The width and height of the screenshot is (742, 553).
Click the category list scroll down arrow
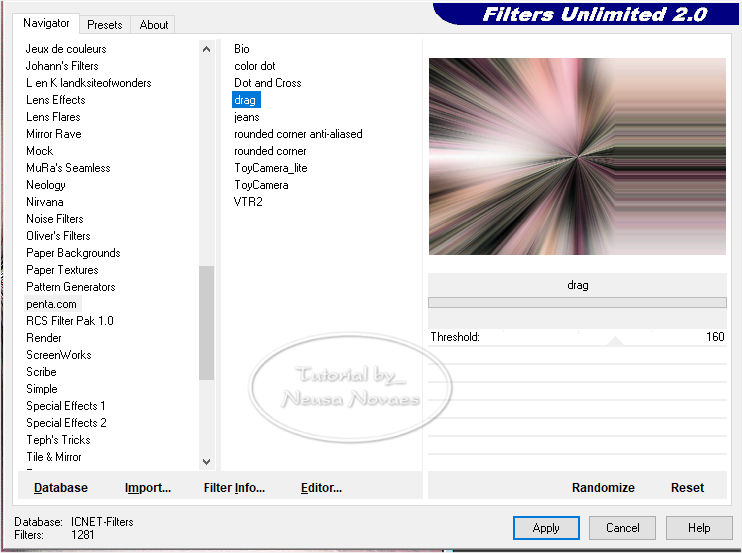click(206, 462)
